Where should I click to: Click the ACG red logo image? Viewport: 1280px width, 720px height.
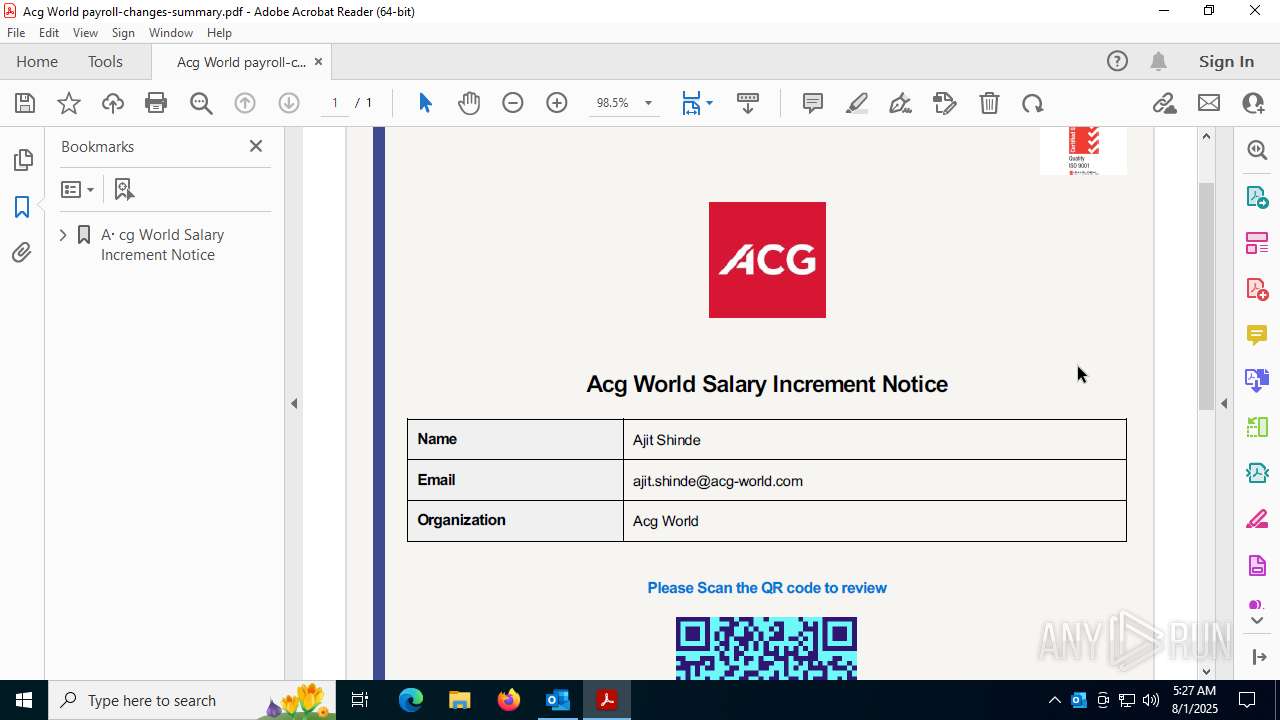point(767,260)
